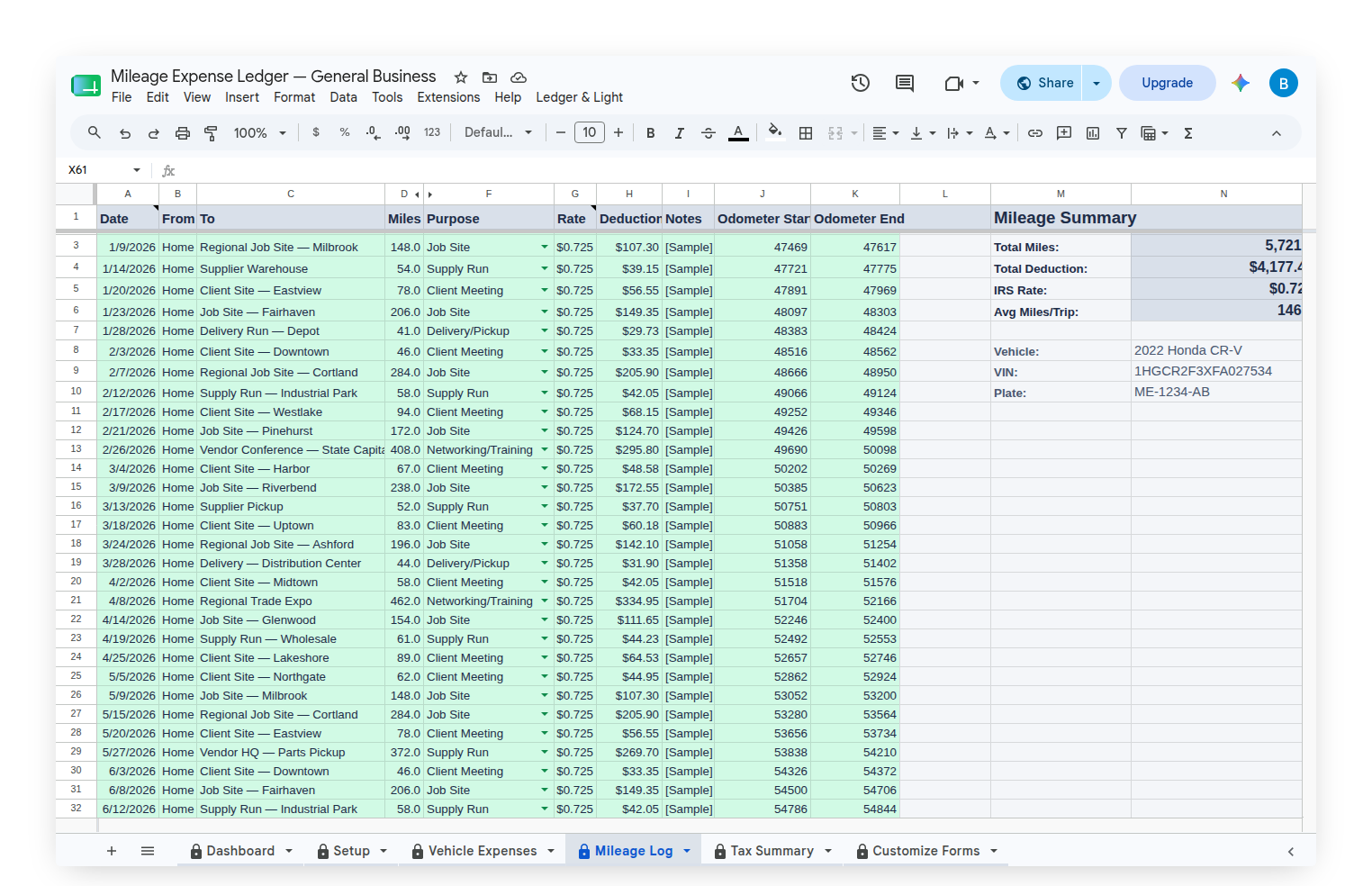Open the File menu
Viewport: 1372px width, 886px height.
pyautogui.click(x=122, y=97)
